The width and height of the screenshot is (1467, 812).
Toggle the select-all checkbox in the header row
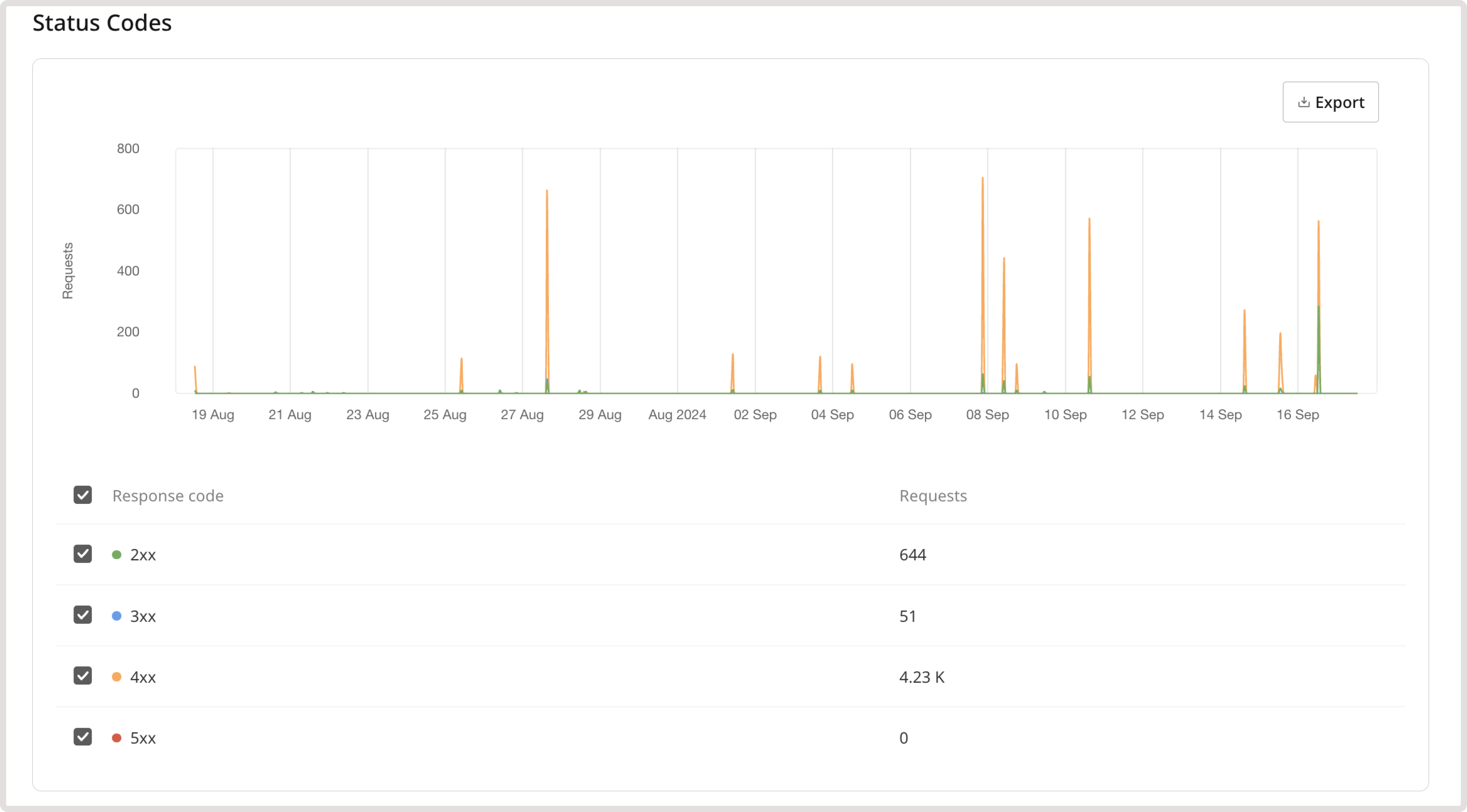tap(83, 495)
